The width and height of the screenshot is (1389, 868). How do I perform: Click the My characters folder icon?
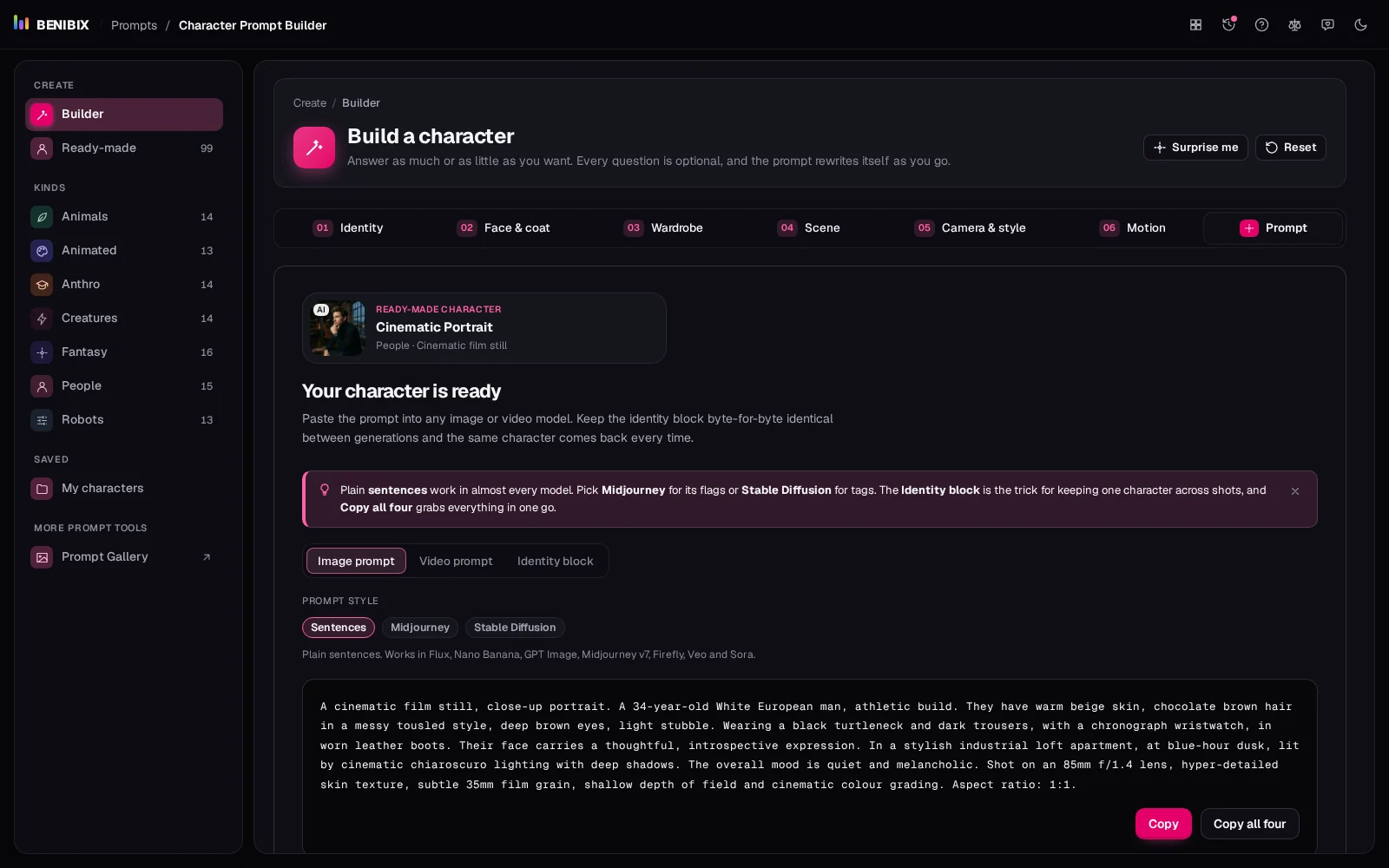coord(42,489)
